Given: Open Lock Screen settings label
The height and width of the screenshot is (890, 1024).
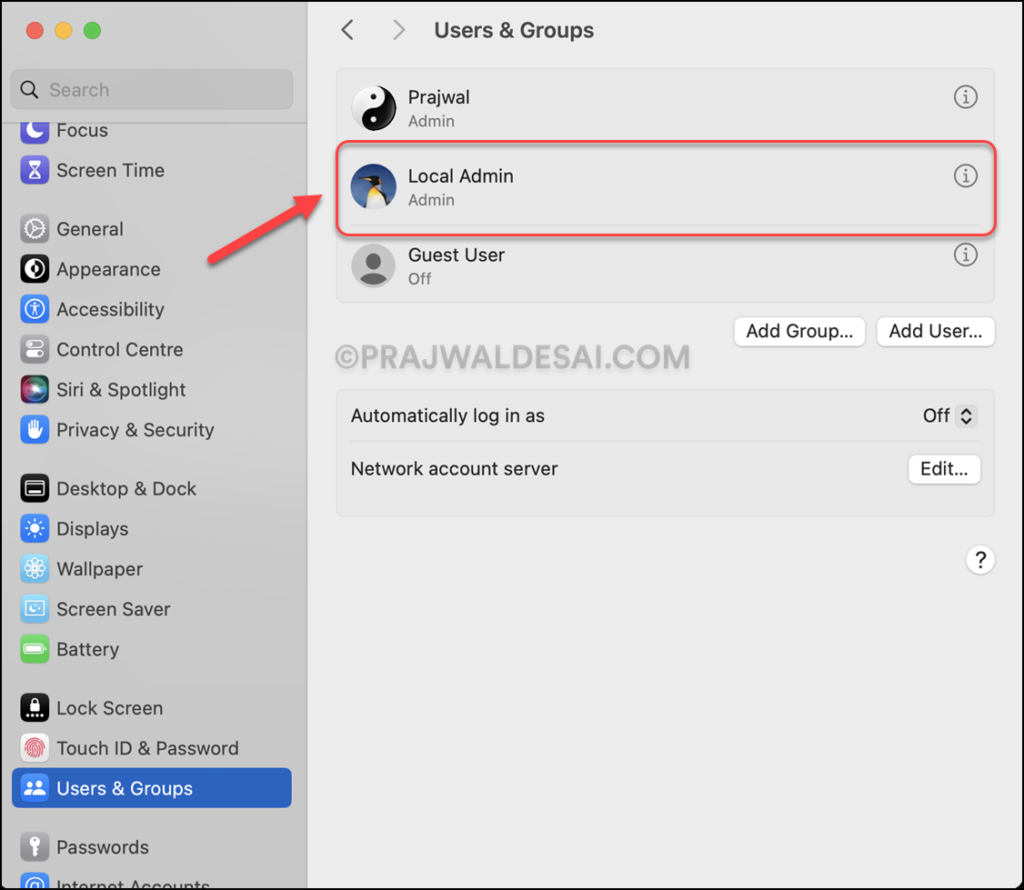Looking at the screenshot, I should pyautogui.click(x=110, y=708).
